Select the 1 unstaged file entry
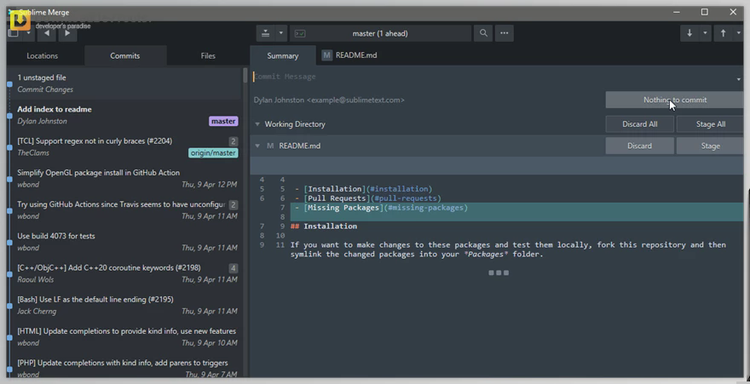Viewport: 750px width, 384px height. pyautogui.click(x=124, y=83)
